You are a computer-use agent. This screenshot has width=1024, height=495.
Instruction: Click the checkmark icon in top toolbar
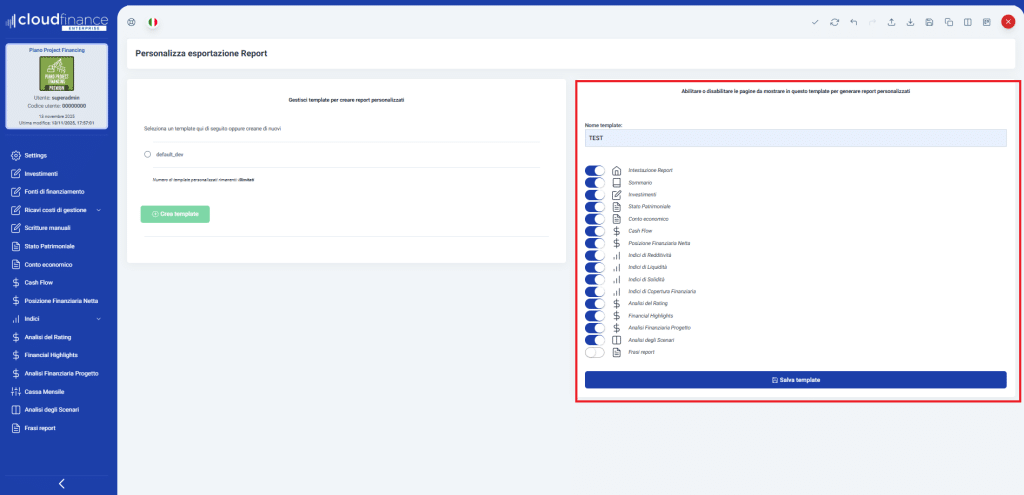815,21
